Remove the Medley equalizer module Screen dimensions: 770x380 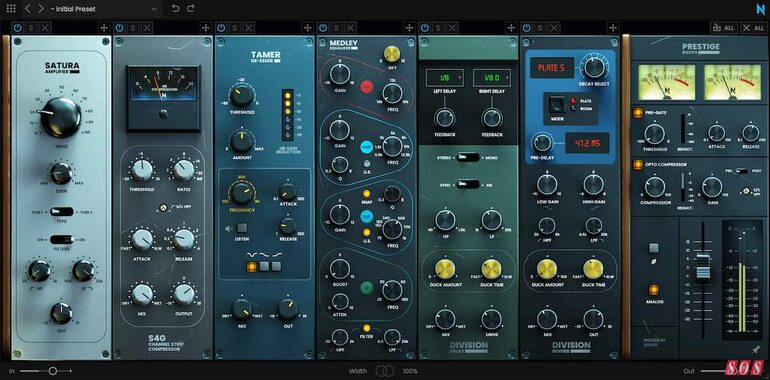point(351,28)
